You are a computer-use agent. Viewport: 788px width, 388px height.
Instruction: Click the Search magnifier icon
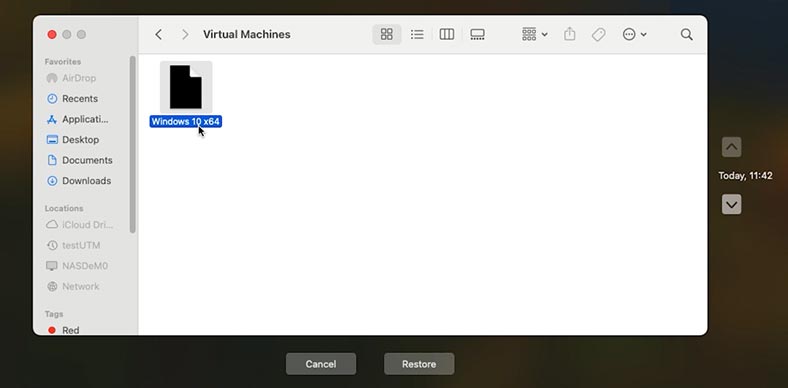point(686,34)
